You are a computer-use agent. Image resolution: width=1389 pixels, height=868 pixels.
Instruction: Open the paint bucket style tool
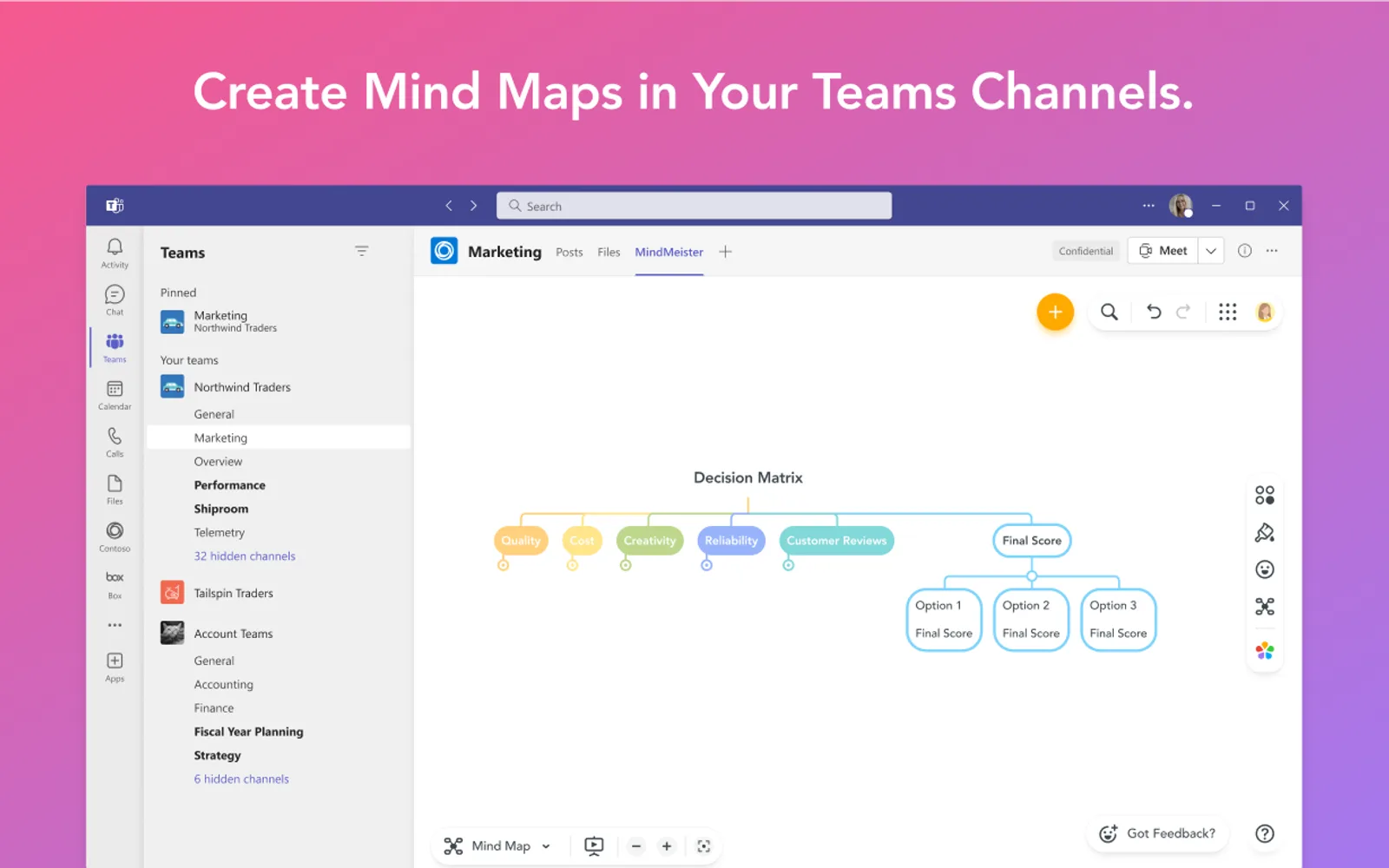pyautogui.click(x=1265, y=533)
